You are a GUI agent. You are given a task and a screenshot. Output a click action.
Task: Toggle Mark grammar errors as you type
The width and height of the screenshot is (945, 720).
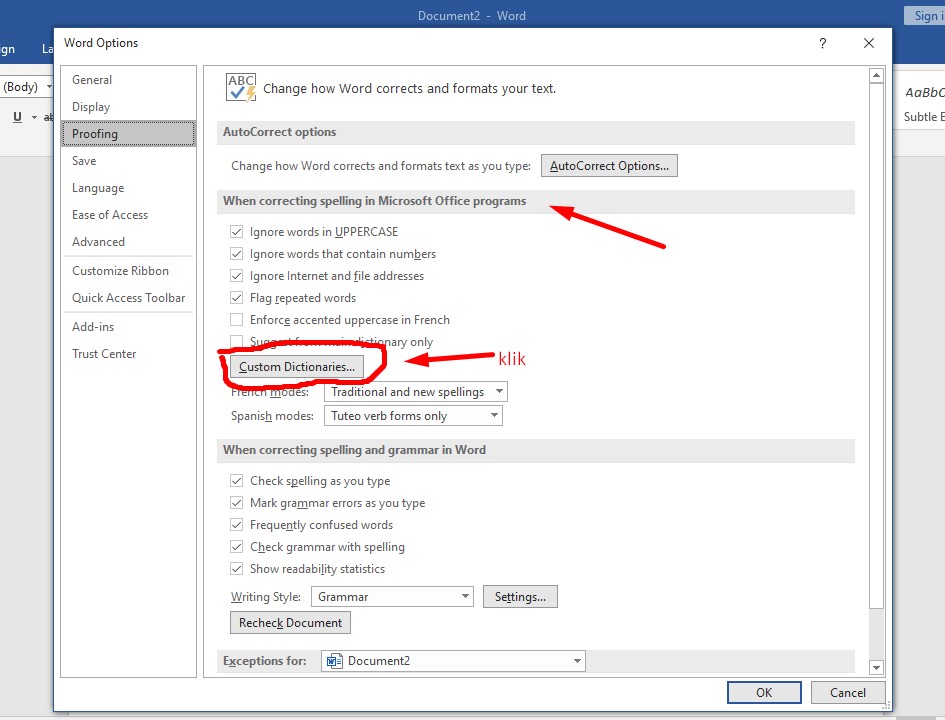[237, 503]
